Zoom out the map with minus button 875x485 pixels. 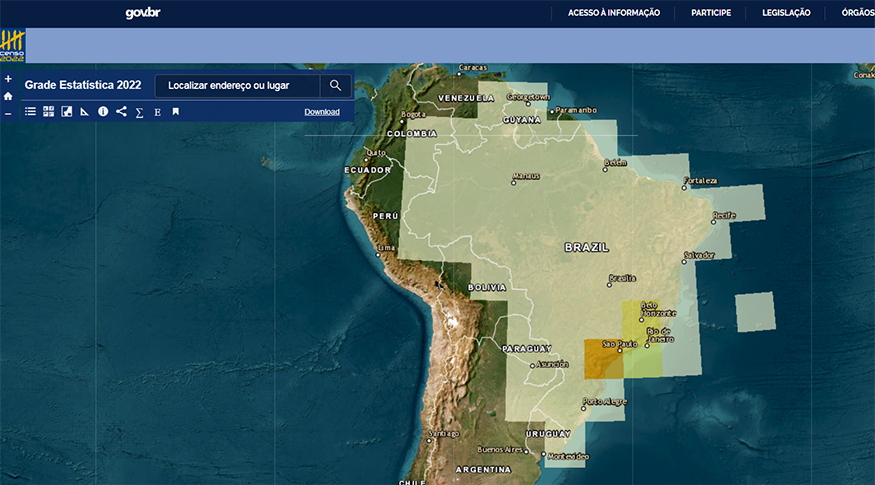8,114
